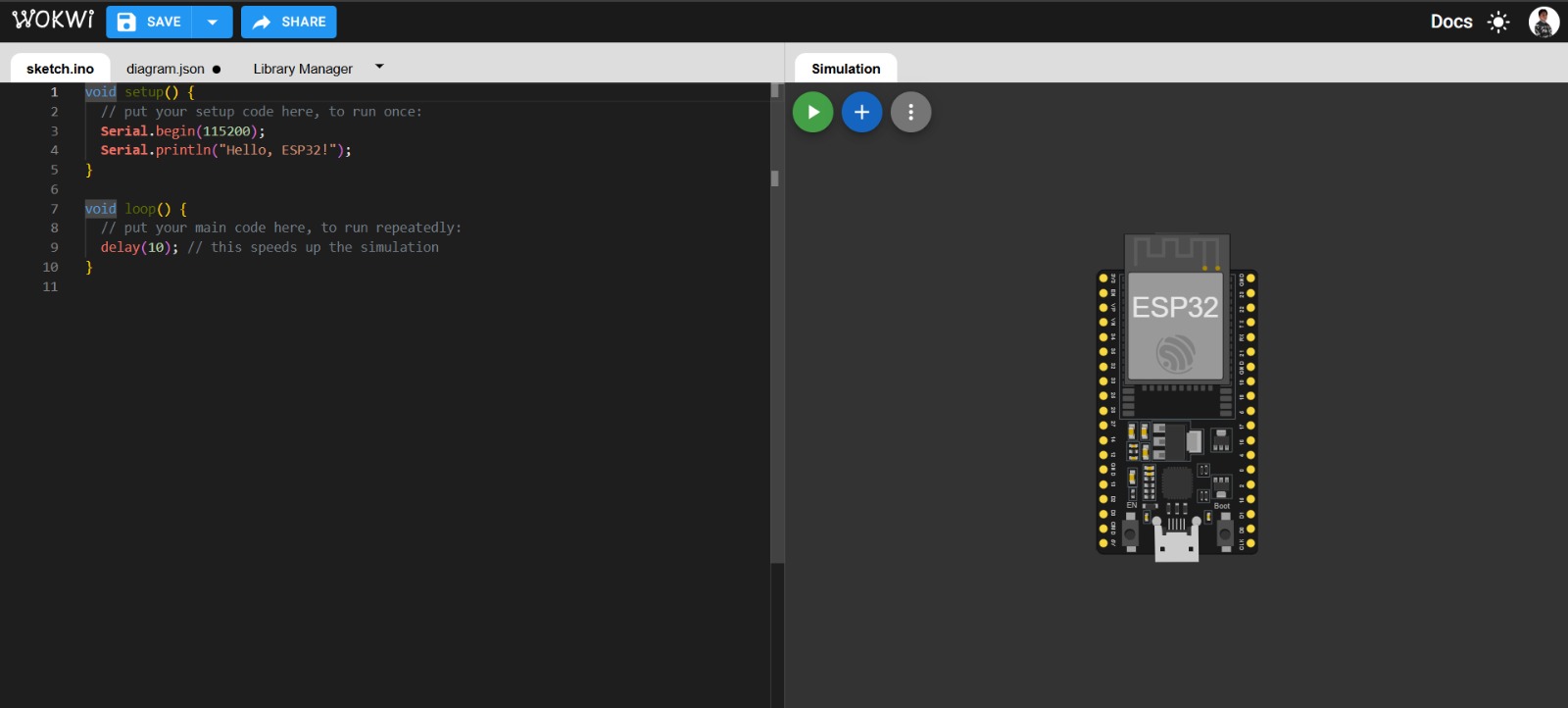Select the Simulation tab
The height and width of the screenshot is (708, 1568).
tap(846, 69)
